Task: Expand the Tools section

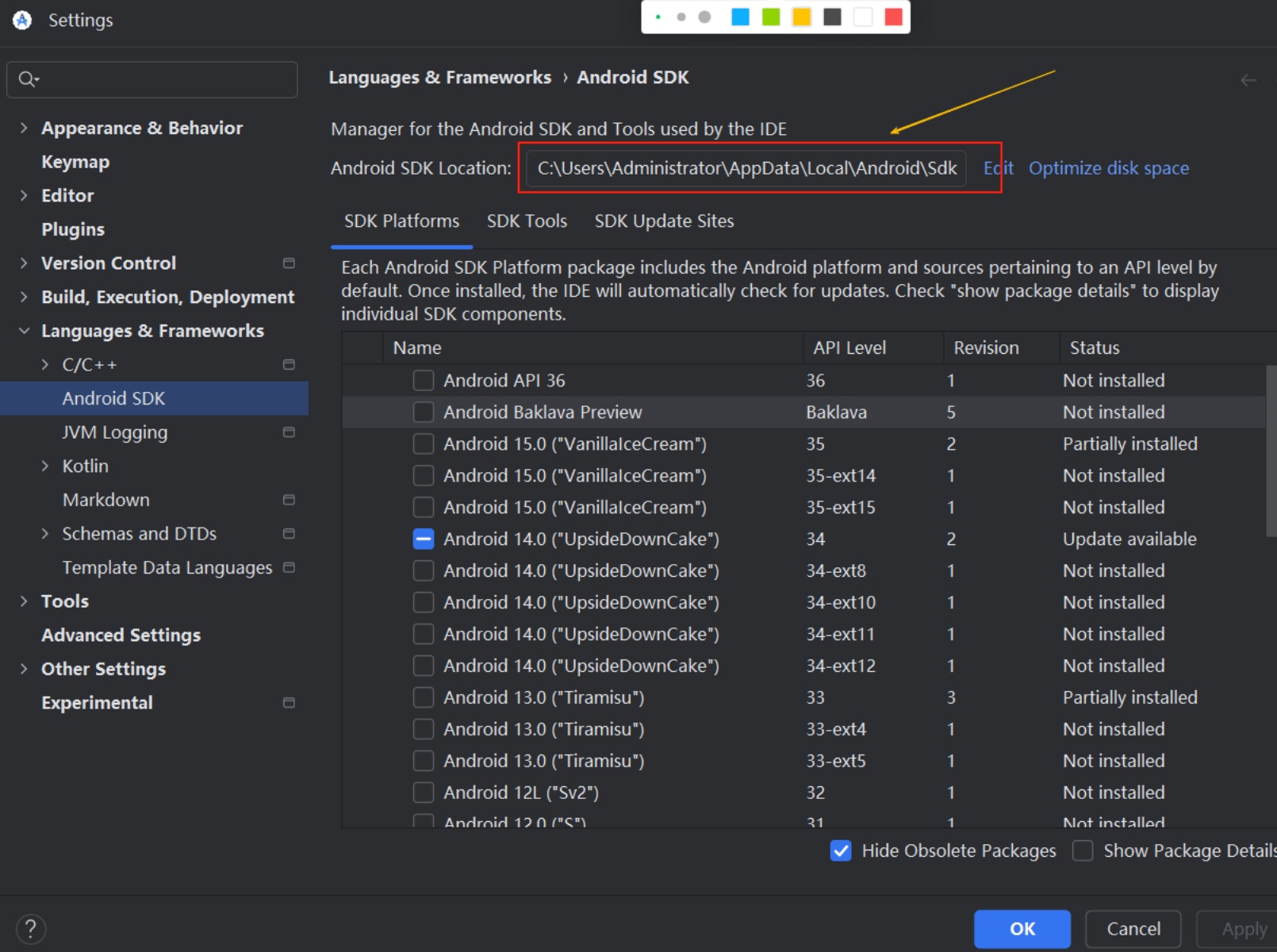Action: coord(24,601)
